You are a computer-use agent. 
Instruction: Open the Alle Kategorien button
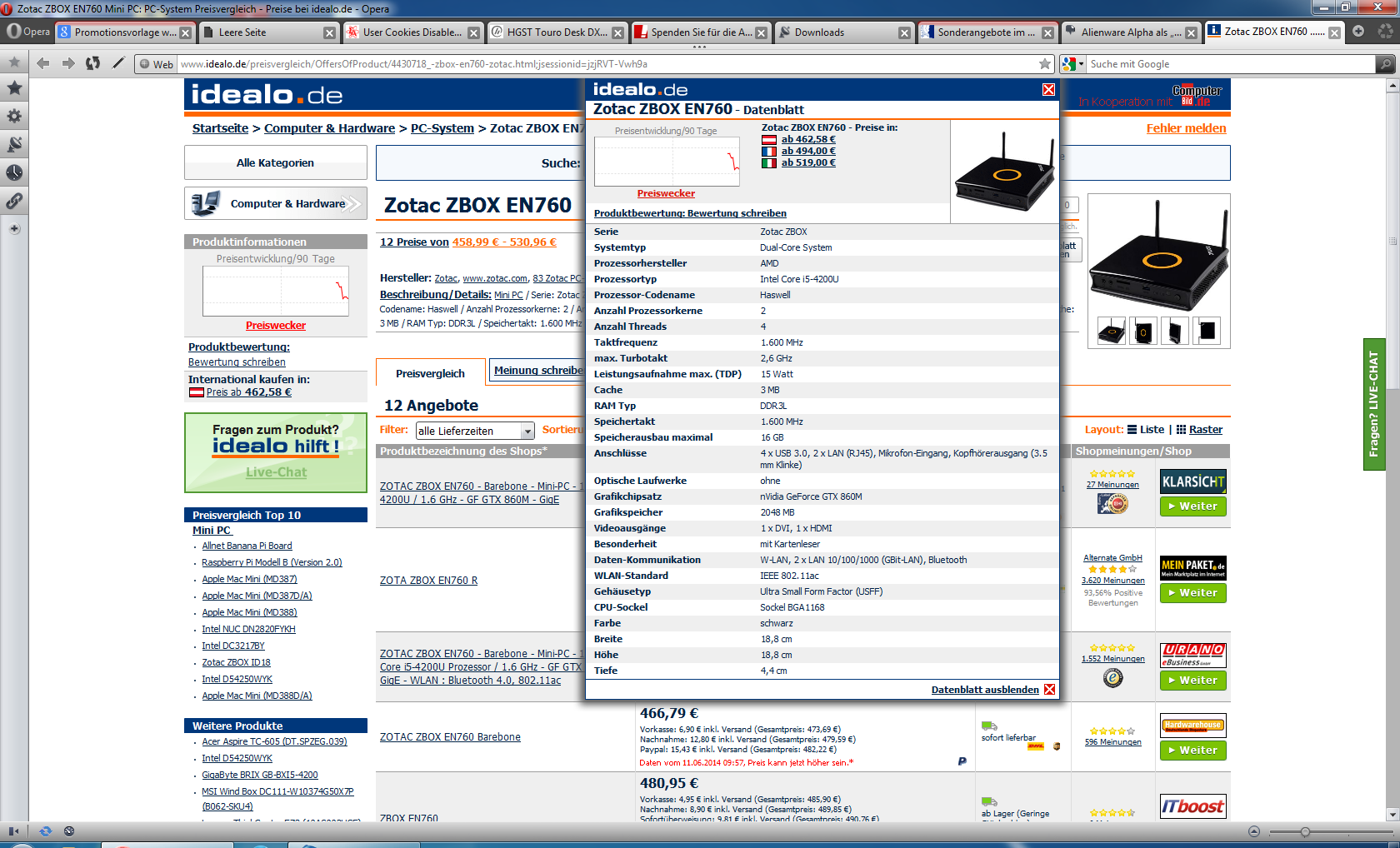tap(276, 162)
